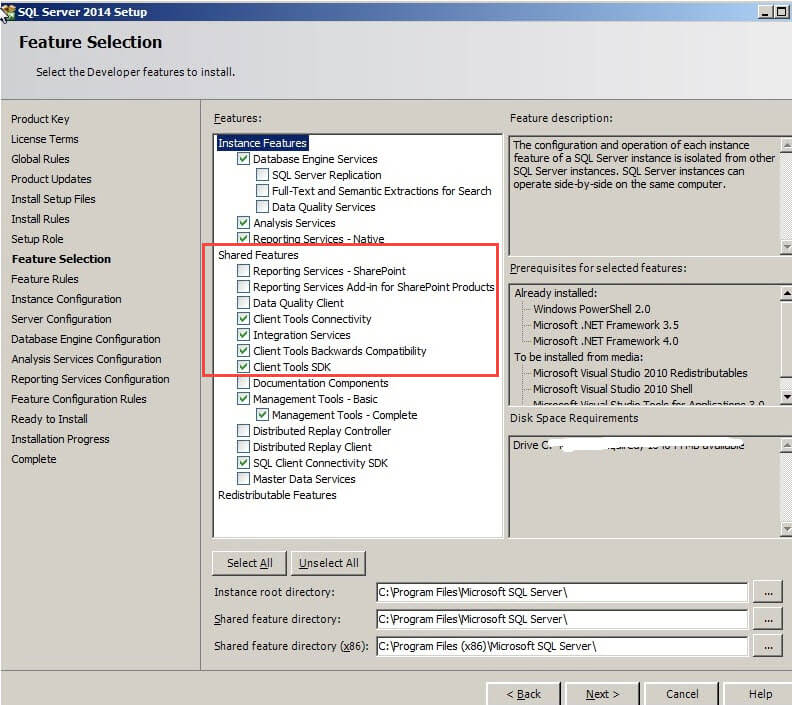The width and height of the screenshot is (792, 705).
Task: Click the SQL Server Setup title bar icon
Action: [x=8, y=12]
